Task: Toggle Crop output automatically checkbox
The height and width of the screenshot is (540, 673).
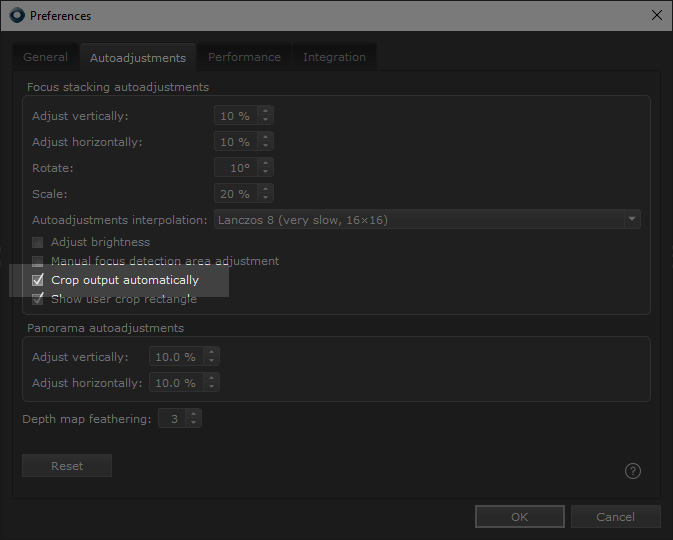Action: point(39,281)
